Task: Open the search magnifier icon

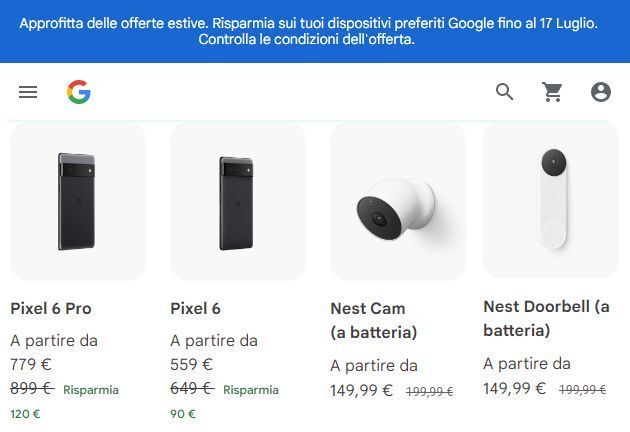Action: (505, 92)
